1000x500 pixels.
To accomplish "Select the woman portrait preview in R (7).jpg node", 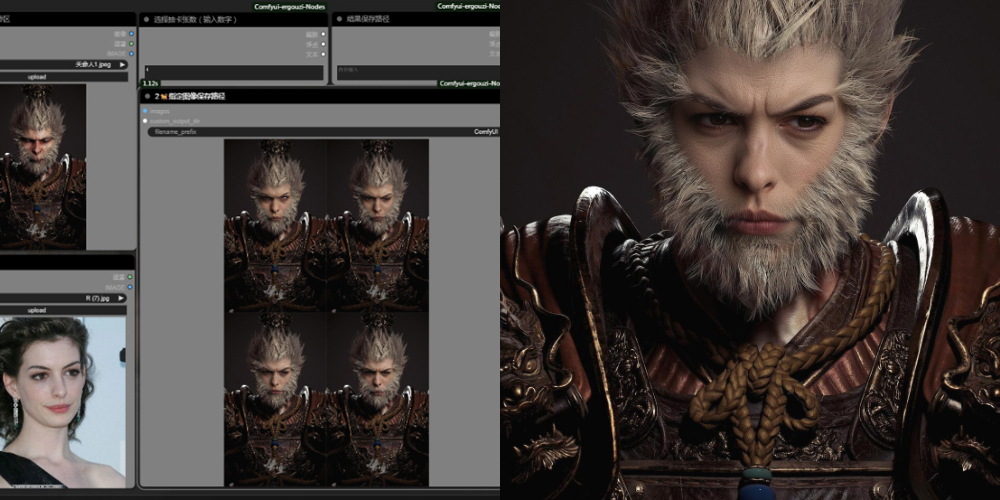I will 62,402.
